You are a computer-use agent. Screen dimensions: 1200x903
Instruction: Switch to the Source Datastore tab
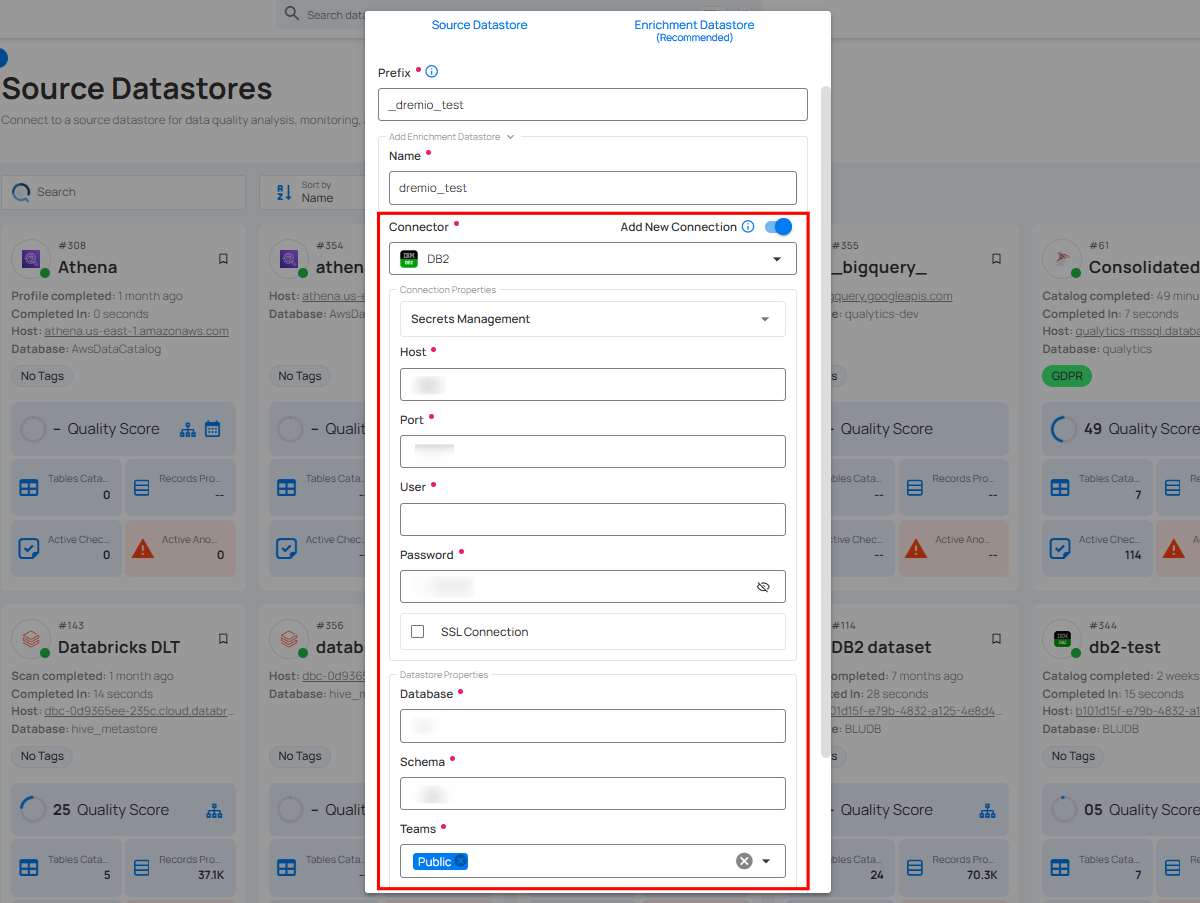pos(480,25)
